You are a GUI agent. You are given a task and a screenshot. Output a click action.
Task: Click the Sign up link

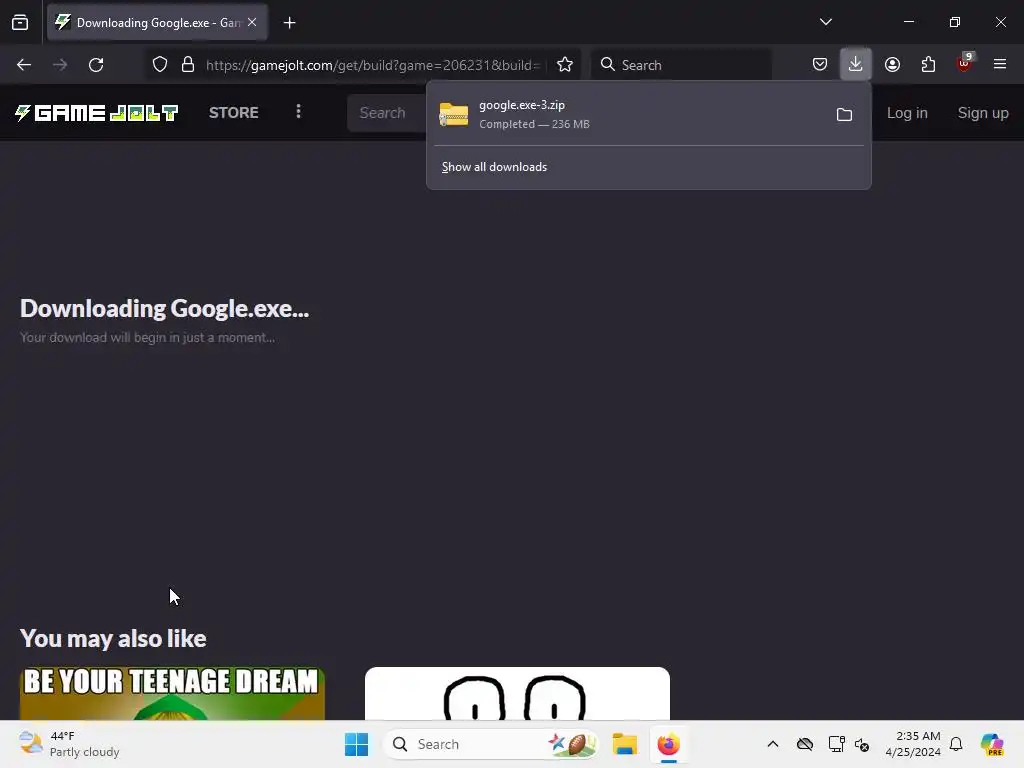(983, 113)
